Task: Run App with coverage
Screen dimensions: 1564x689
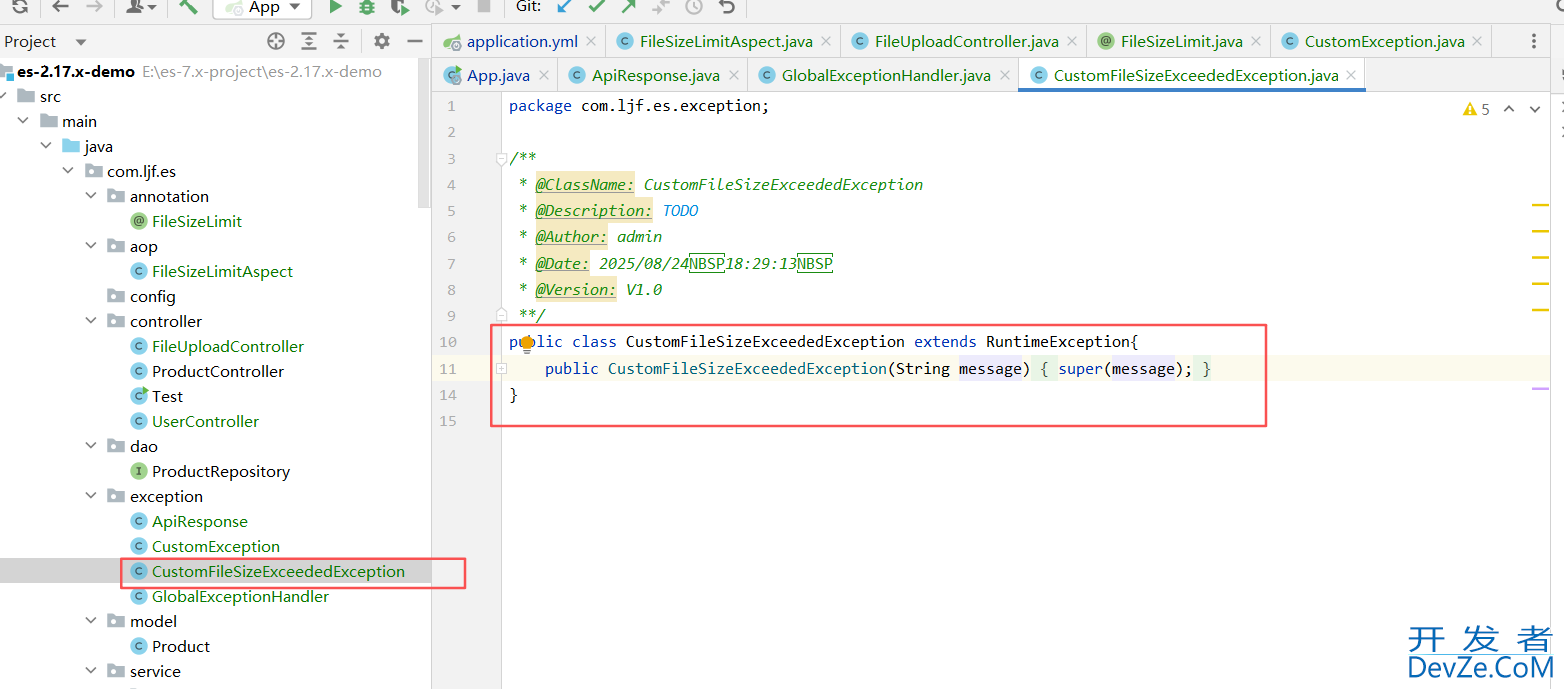Action: 400,6
